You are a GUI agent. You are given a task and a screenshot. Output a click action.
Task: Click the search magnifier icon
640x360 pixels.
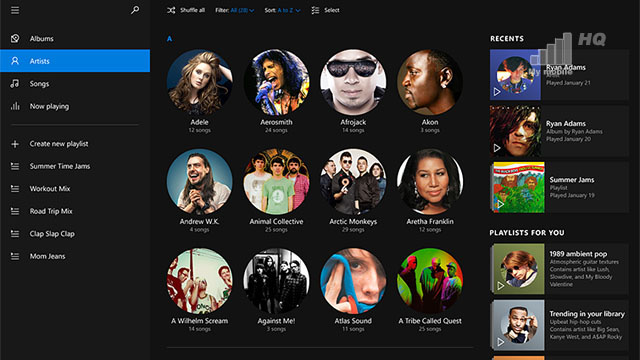point(135,10)
